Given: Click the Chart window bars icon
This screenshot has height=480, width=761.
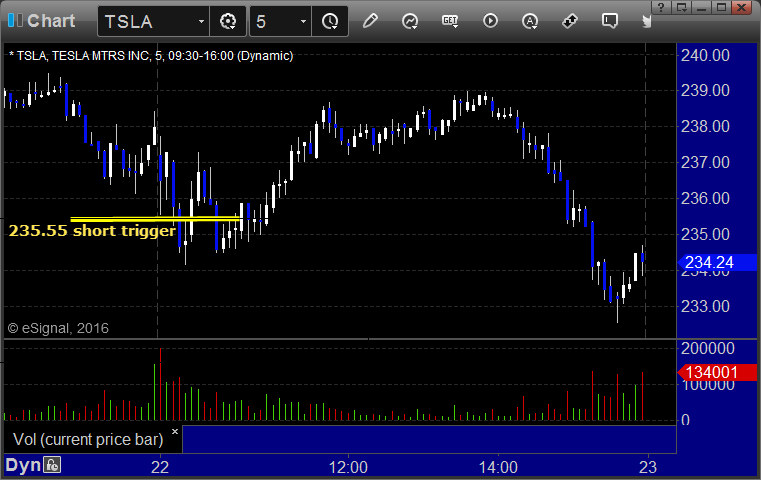Looking at the screenshot, I should (x=15, y=21).
